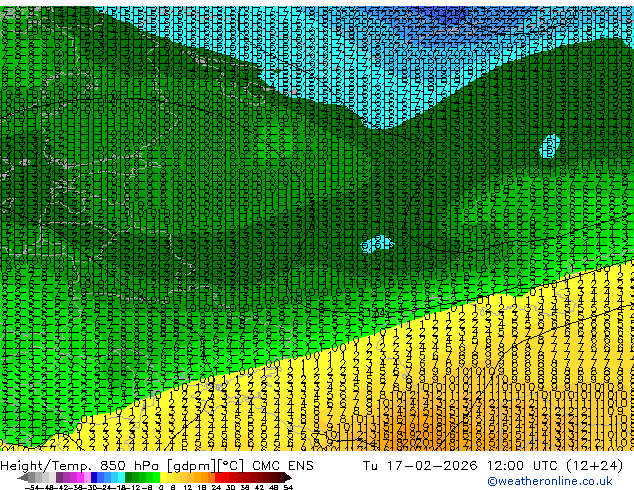Image resolution: width=634 pixels, height=490 pixels.
Task: Pick the dark blue legend swatch at -30
Action: 94,478
